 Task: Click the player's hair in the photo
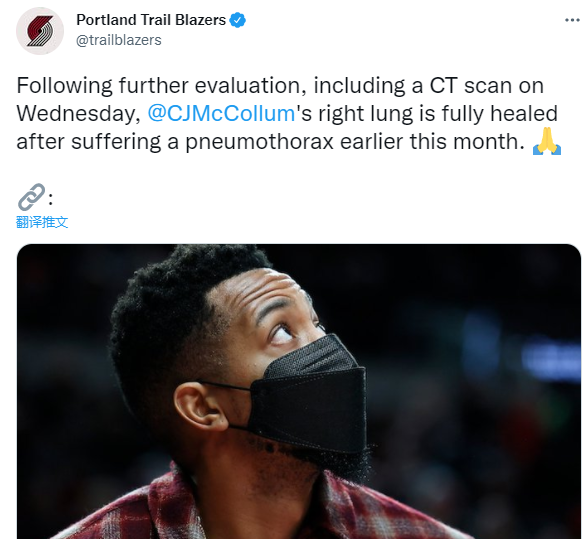[168, 310]
